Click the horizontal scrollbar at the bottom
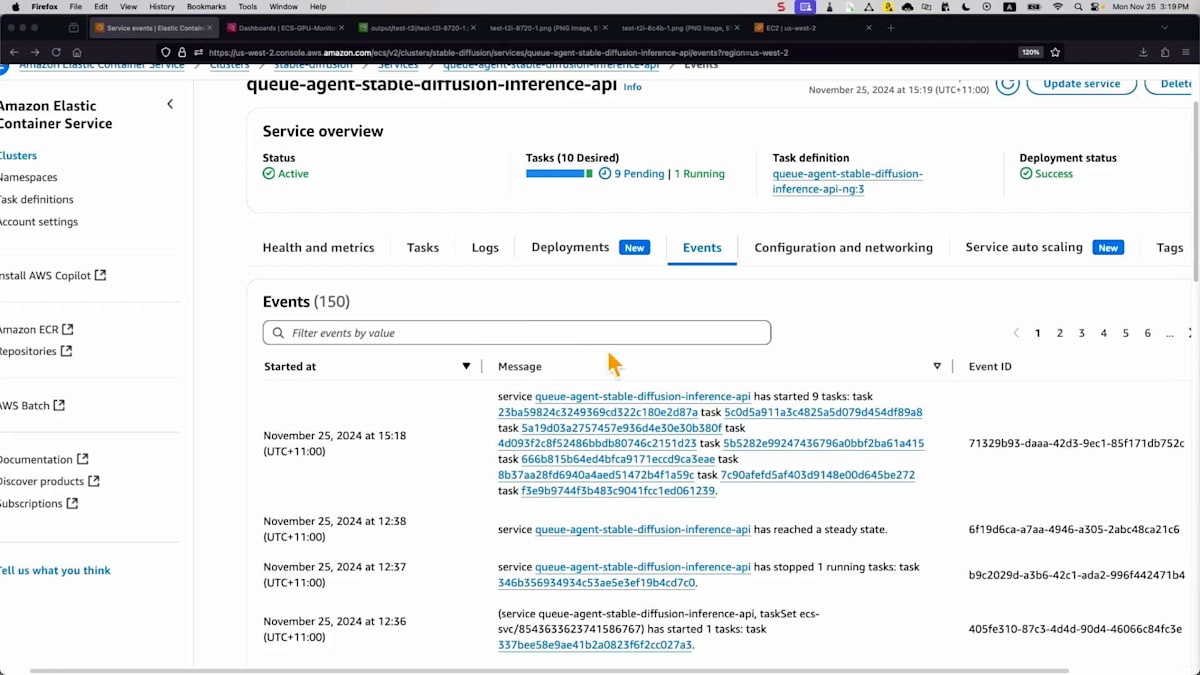The height and width of the screenshot is (675, 1200). (550, 670)
